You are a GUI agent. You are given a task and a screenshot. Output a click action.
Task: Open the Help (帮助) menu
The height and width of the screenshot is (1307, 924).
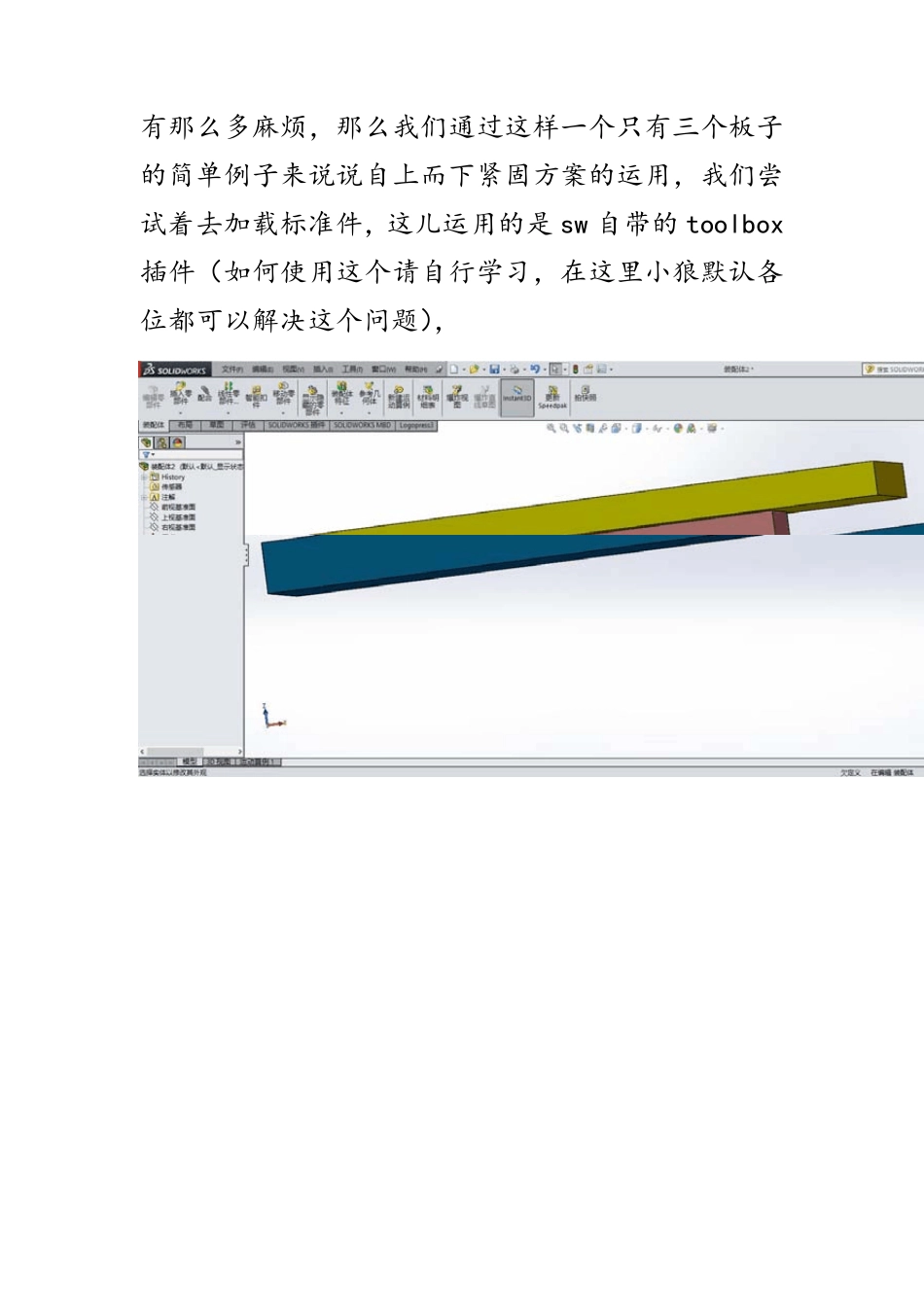coord(415,370)
